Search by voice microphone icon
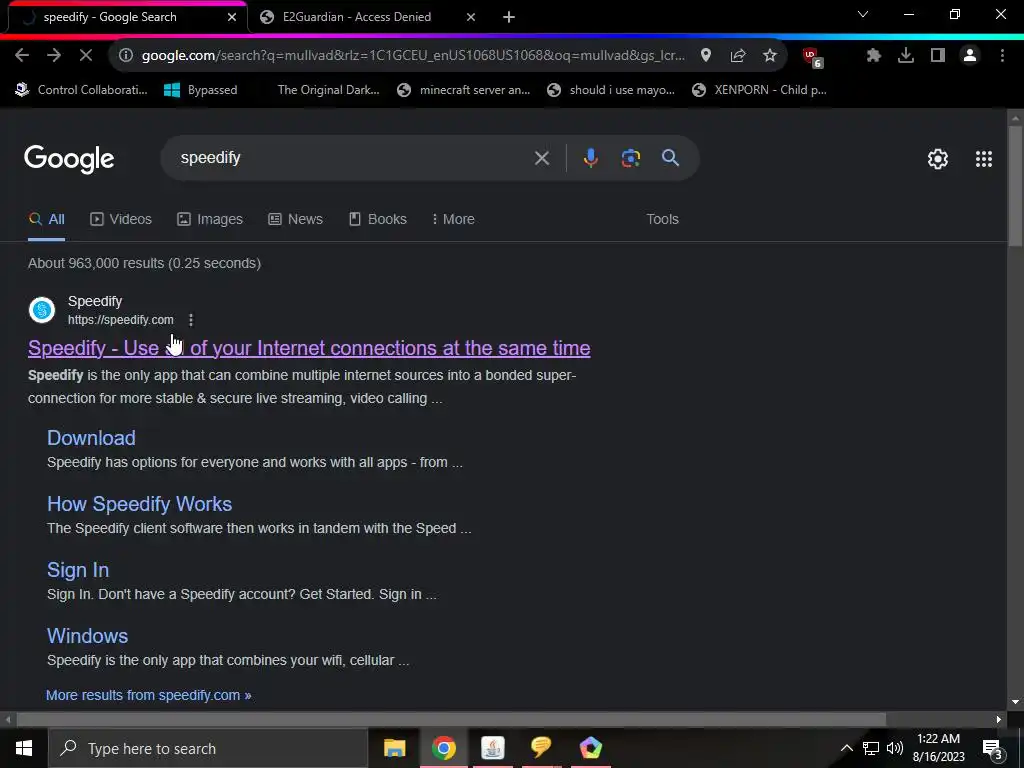 [x=590, y=158]
